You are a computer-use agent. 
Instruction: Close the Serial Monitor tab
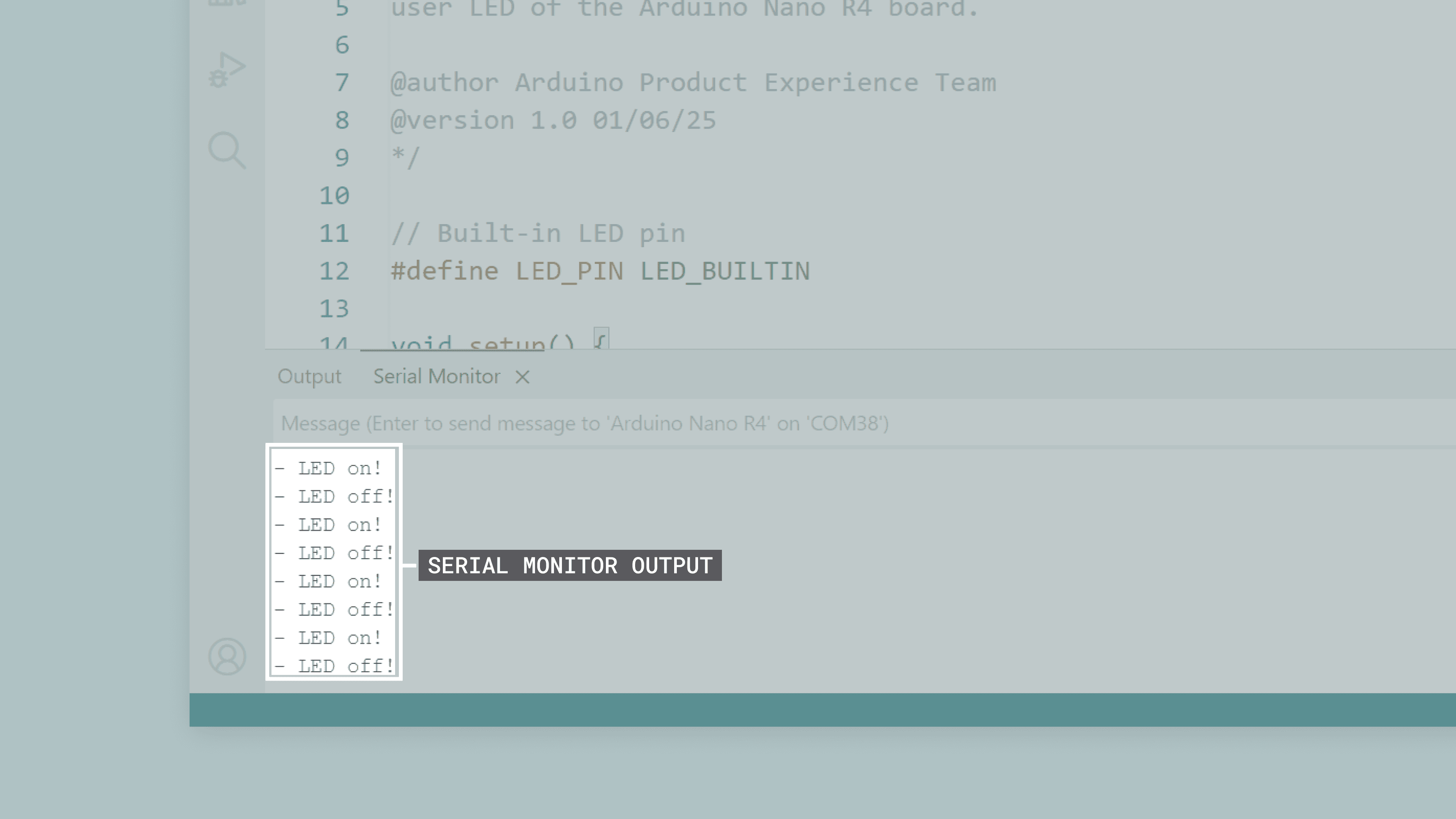click(522, 377)
